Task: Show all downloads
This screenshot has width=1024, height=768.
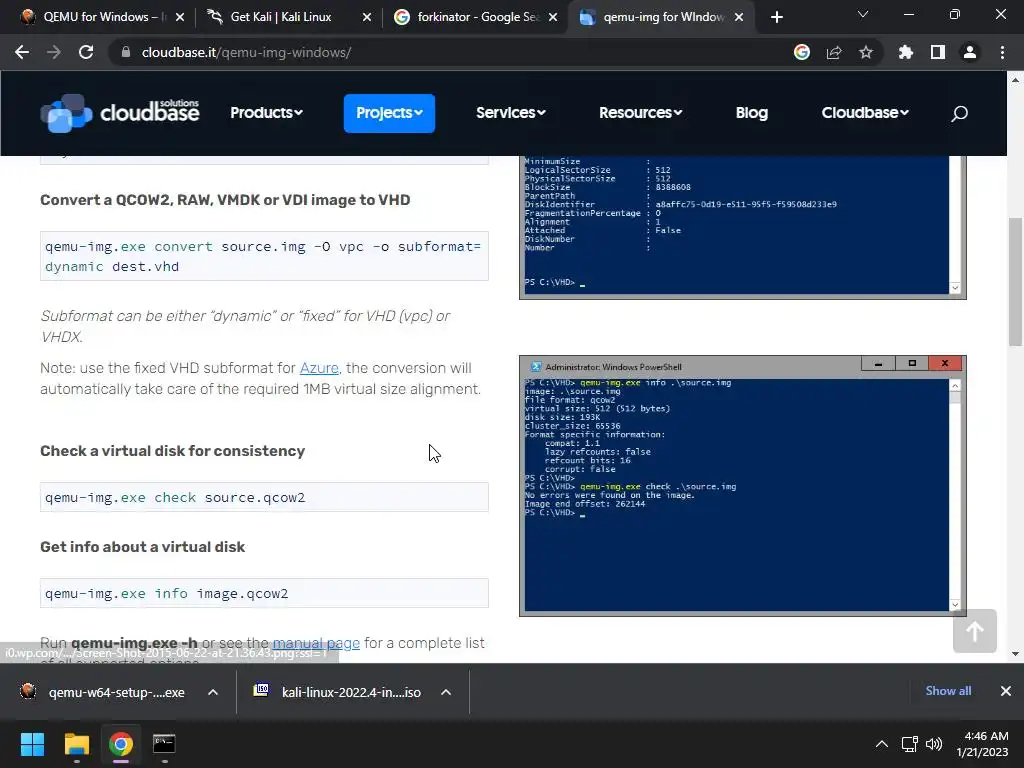Action: (948, 691)
